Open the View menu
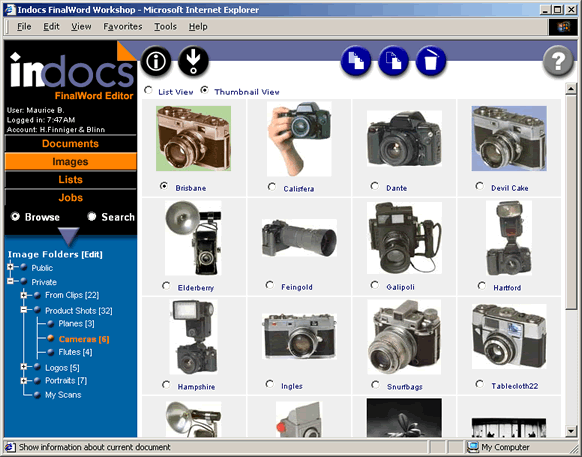The image size is (582, 457). (81, 27)
